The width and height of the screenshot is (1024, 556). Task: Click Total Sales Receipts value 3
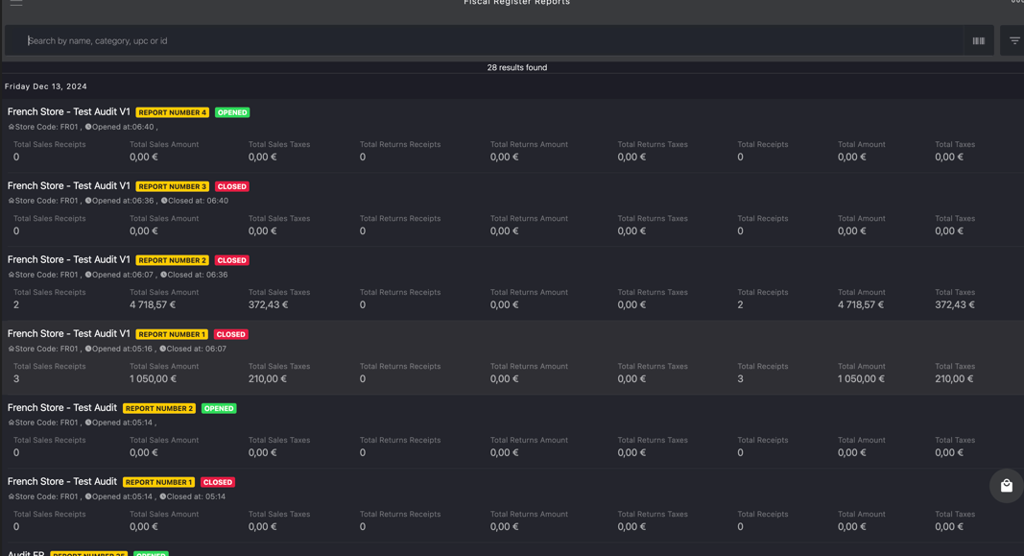coord(16,378)
